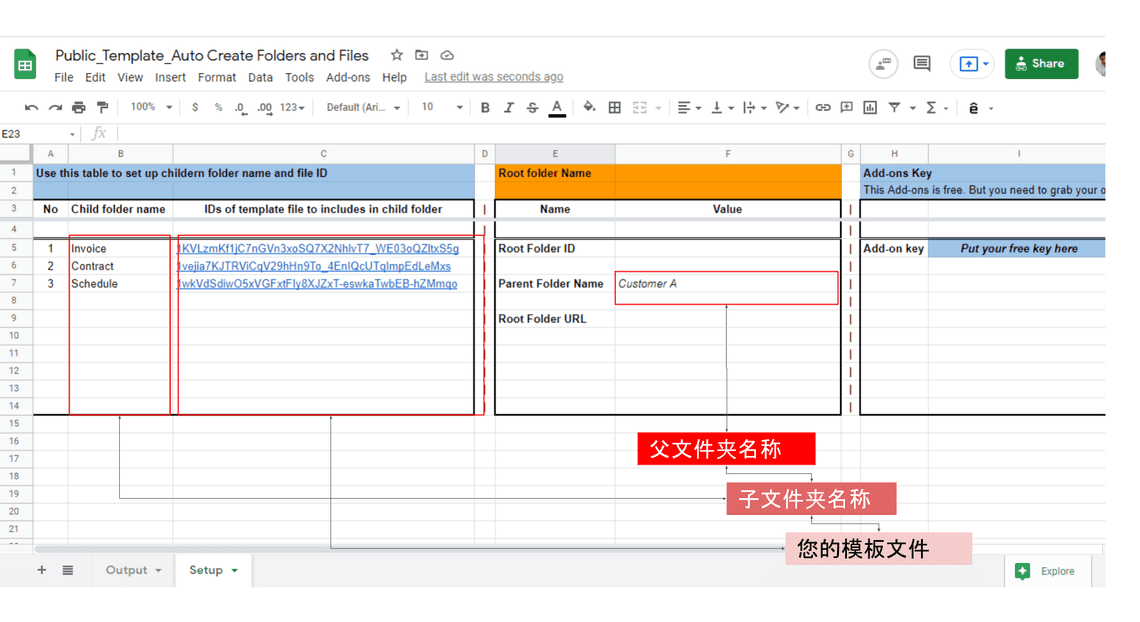This screenshot has height=622, width=1140.
Task: Open the fill color bucket
Action: 589,108
